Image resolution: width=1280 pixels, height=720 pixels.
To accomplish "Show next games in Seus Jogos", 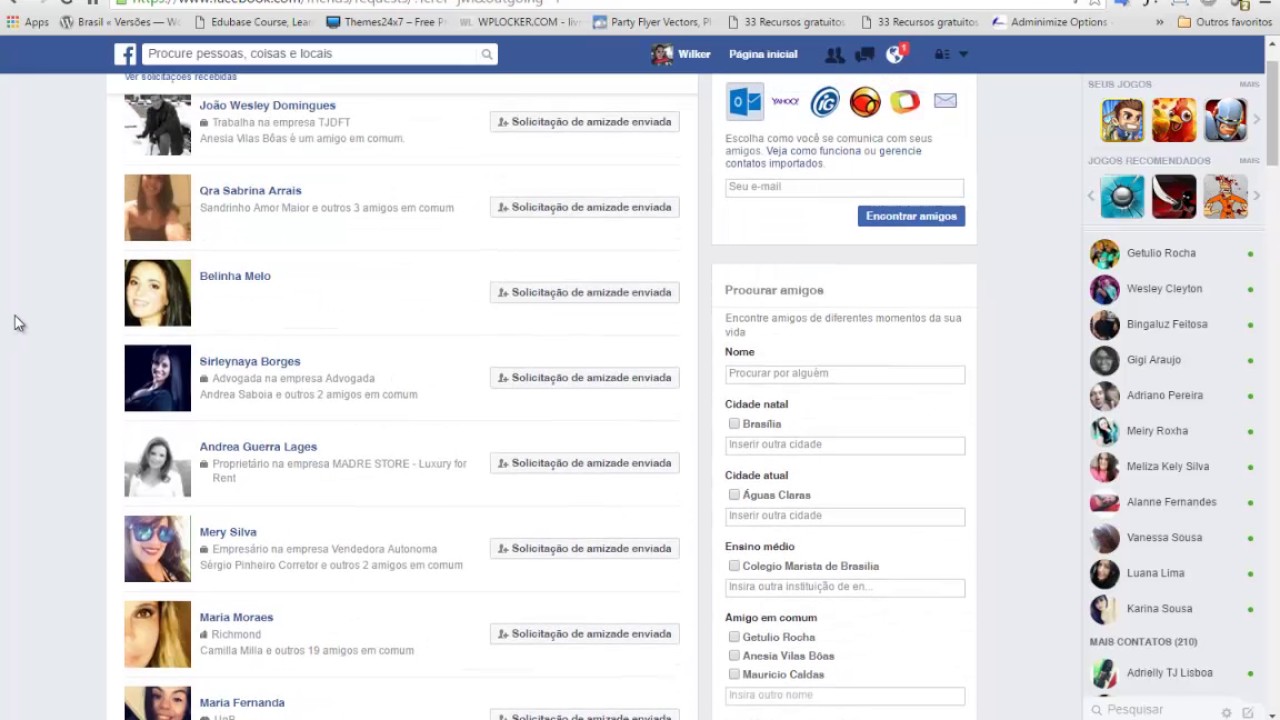I will click(1257, 120).
